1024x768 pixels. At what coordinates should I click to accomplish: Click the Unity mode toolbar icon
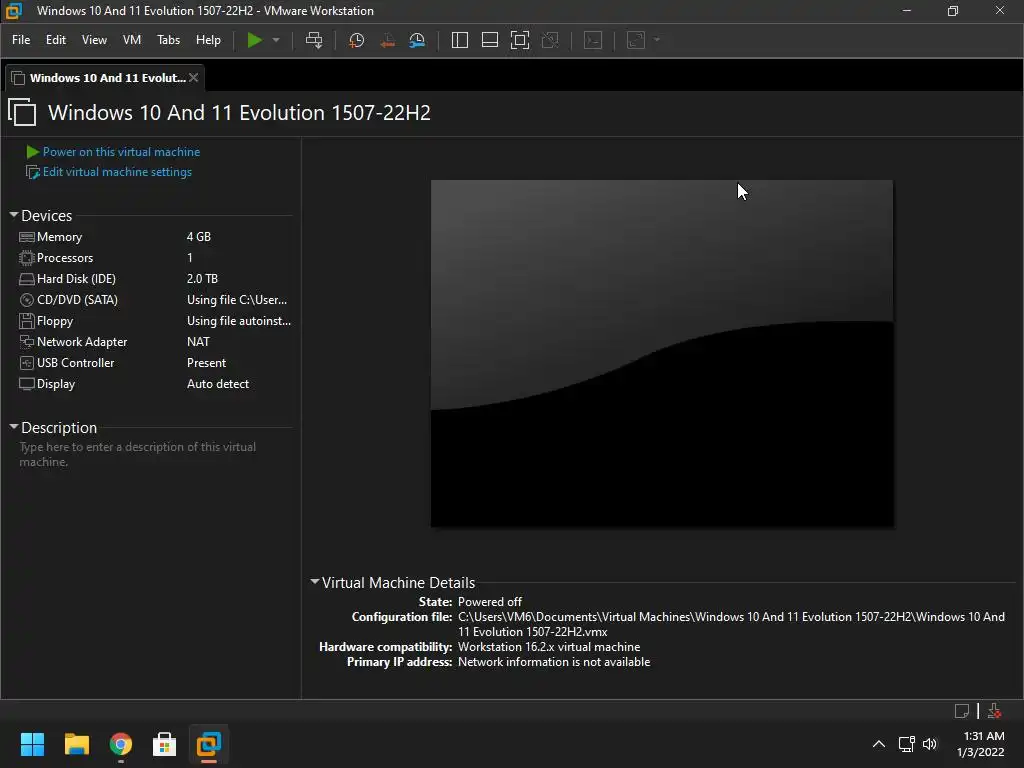point(550,40)
